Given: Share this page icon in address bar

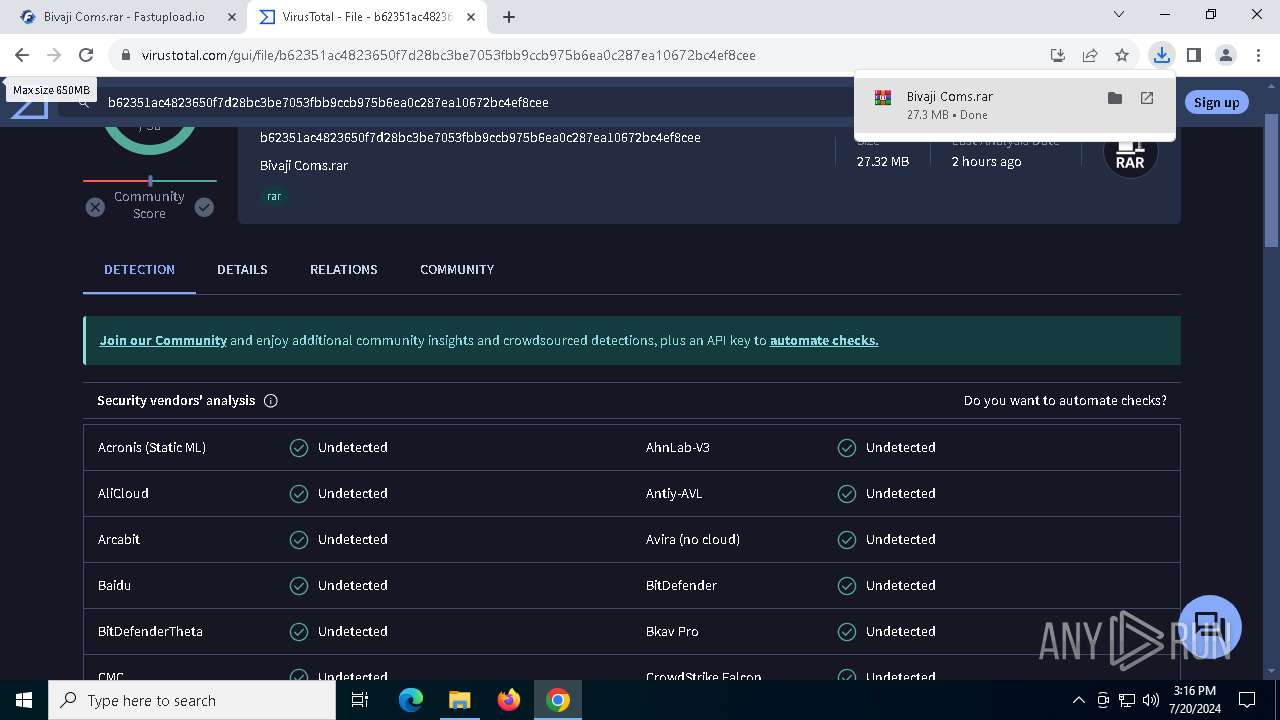Looking at the screenshot, I should click(x=1090, y=55).
